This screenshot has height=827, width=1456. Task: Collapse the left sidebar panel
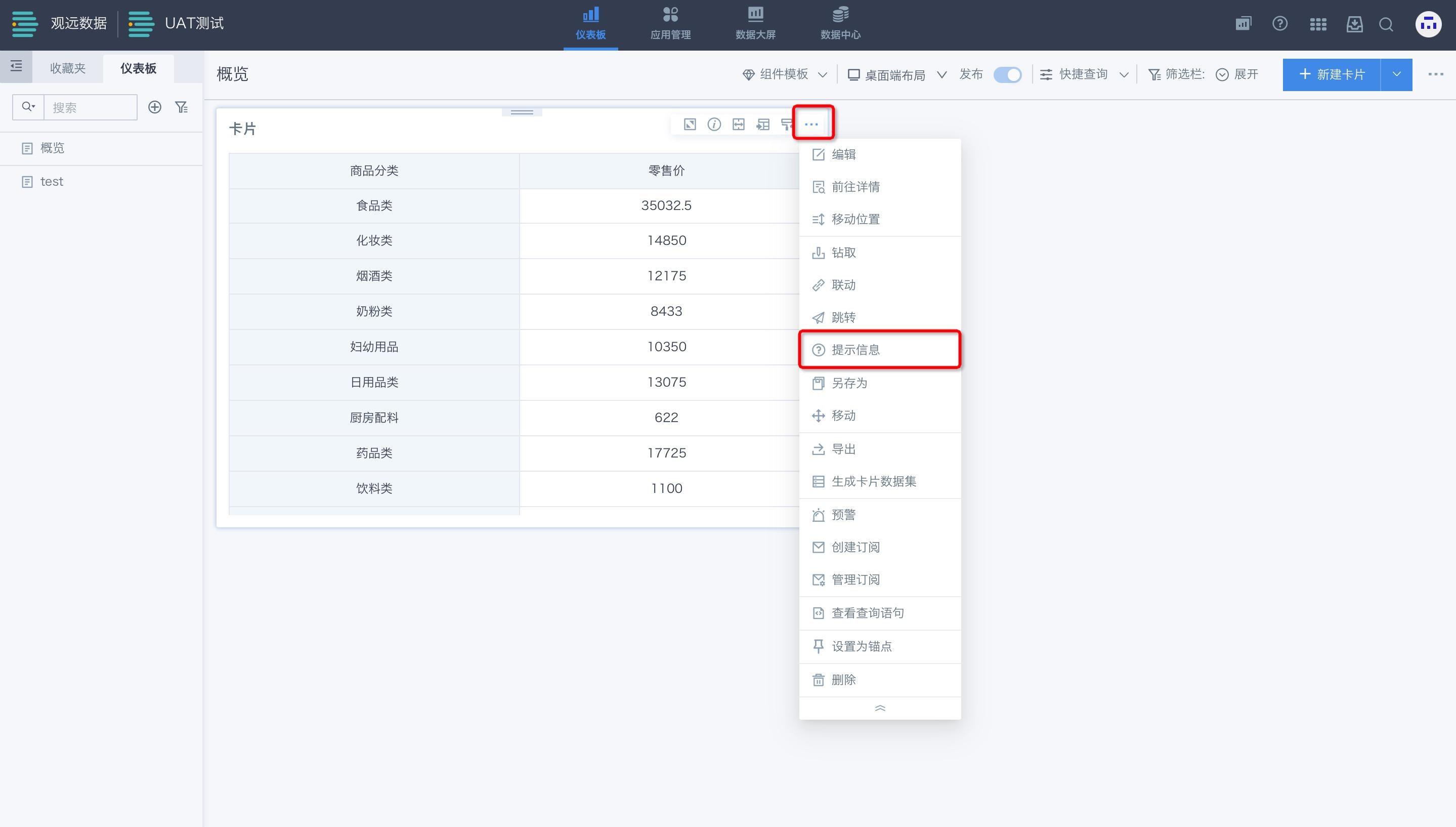pos(17,66)
